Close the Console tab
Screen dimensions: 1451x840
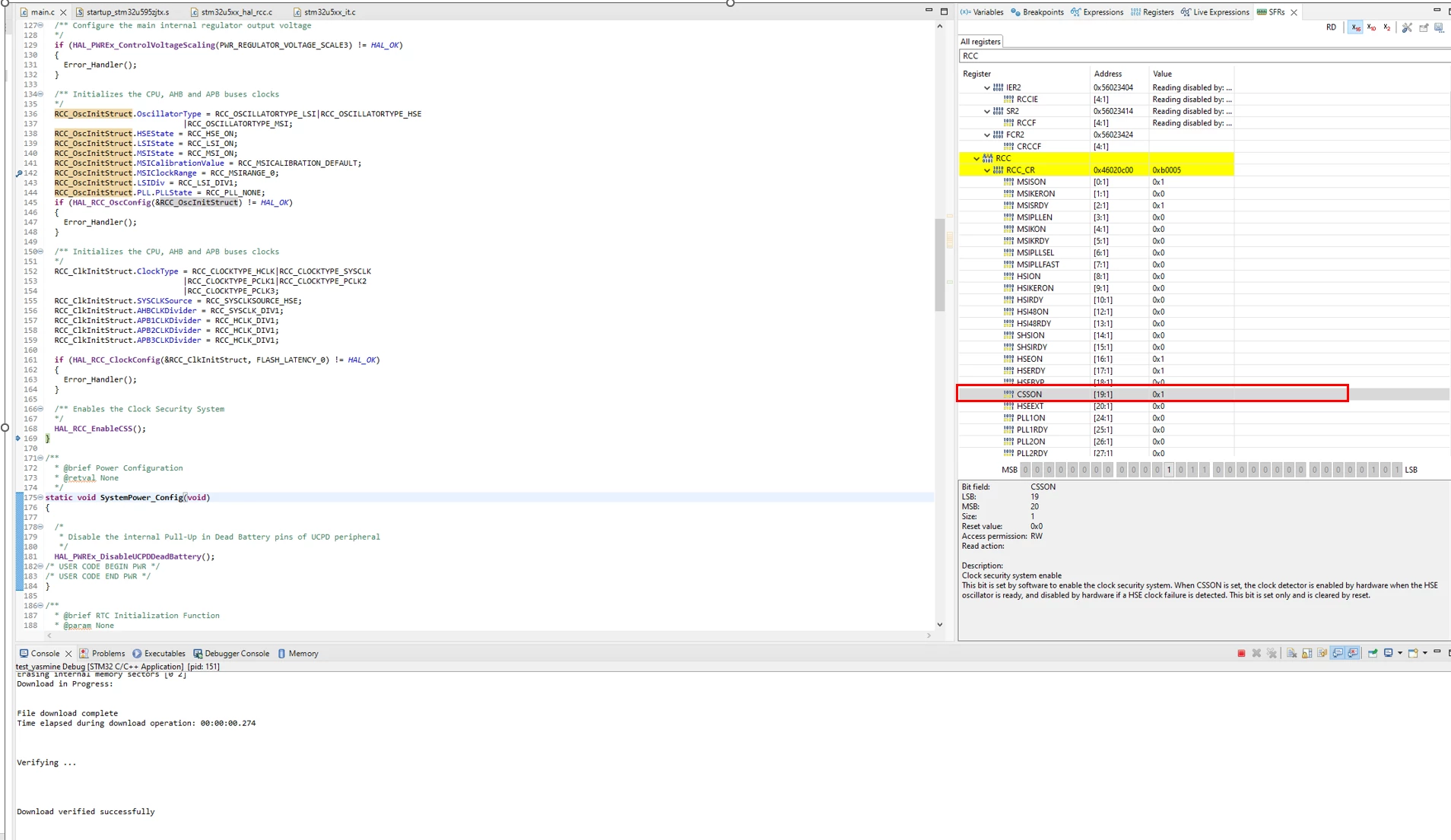pyautogui.click(x=68, y=654)
